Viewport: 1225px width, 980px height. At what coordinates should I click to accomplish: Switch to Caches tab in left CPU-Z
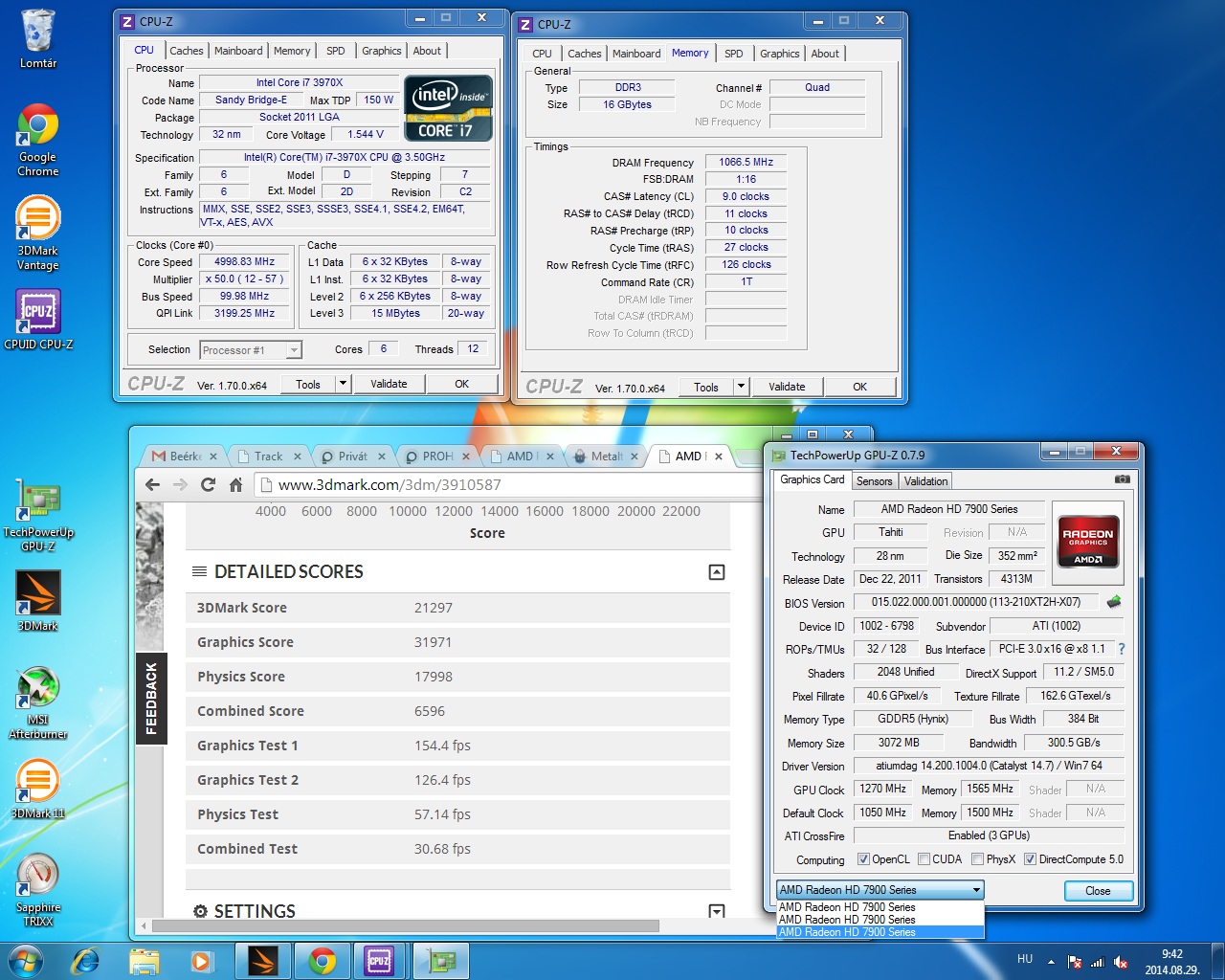point(187,51)
